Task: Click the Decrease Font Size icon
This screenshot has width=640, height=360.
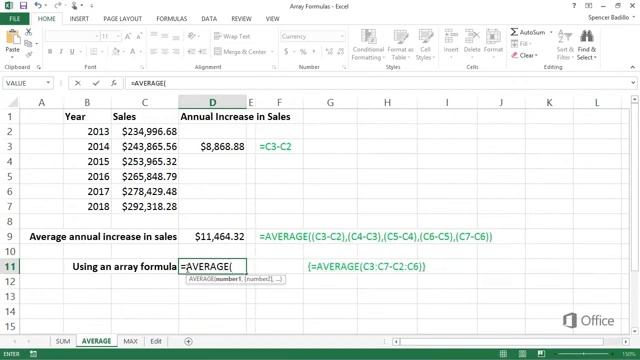Action: (139, 36)
